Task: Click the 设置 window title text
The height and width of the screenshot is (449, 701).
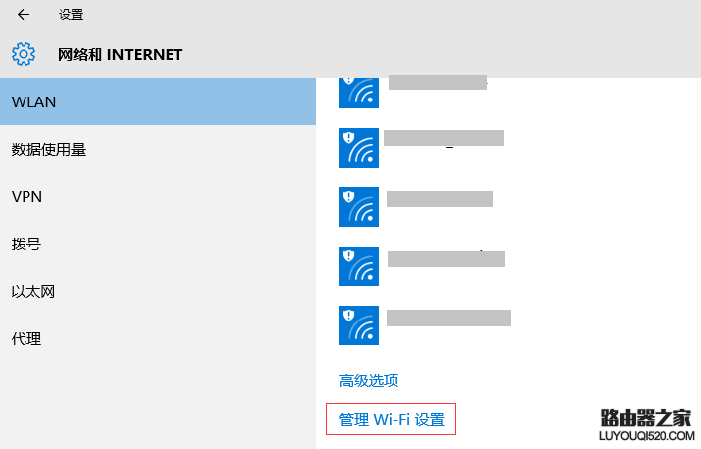Action: coord(71,15)
